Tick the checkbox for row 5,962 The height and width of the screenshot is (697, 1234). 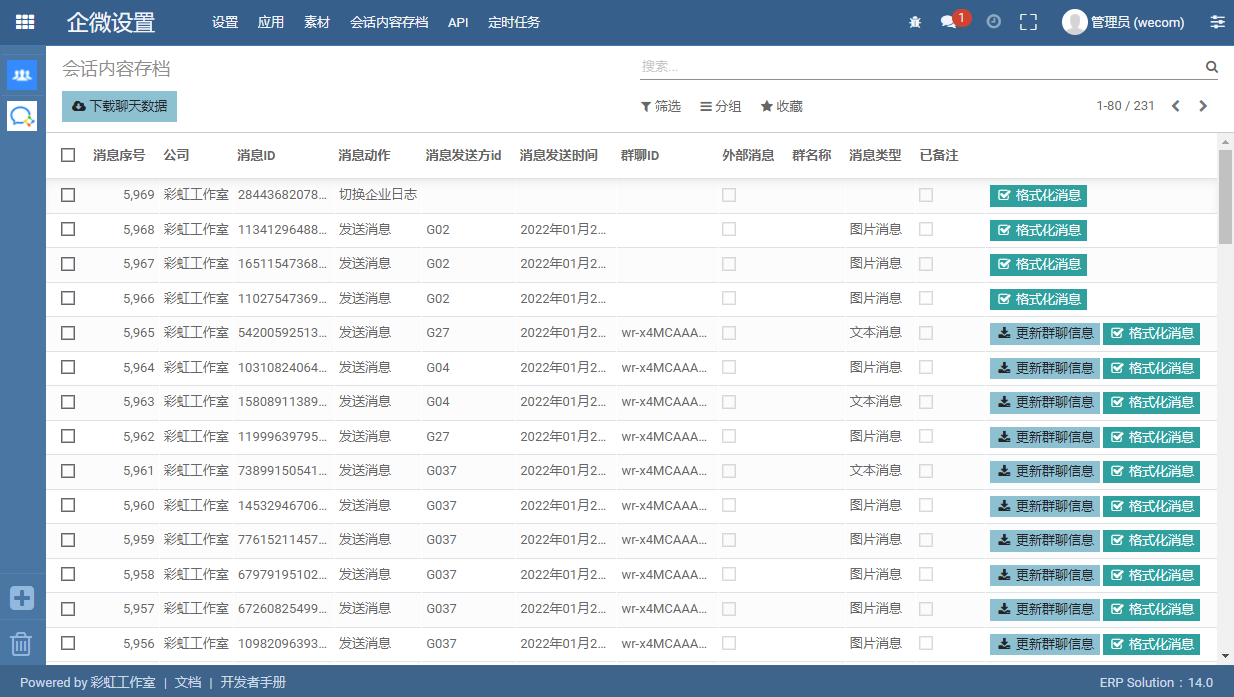coord(68,436)
